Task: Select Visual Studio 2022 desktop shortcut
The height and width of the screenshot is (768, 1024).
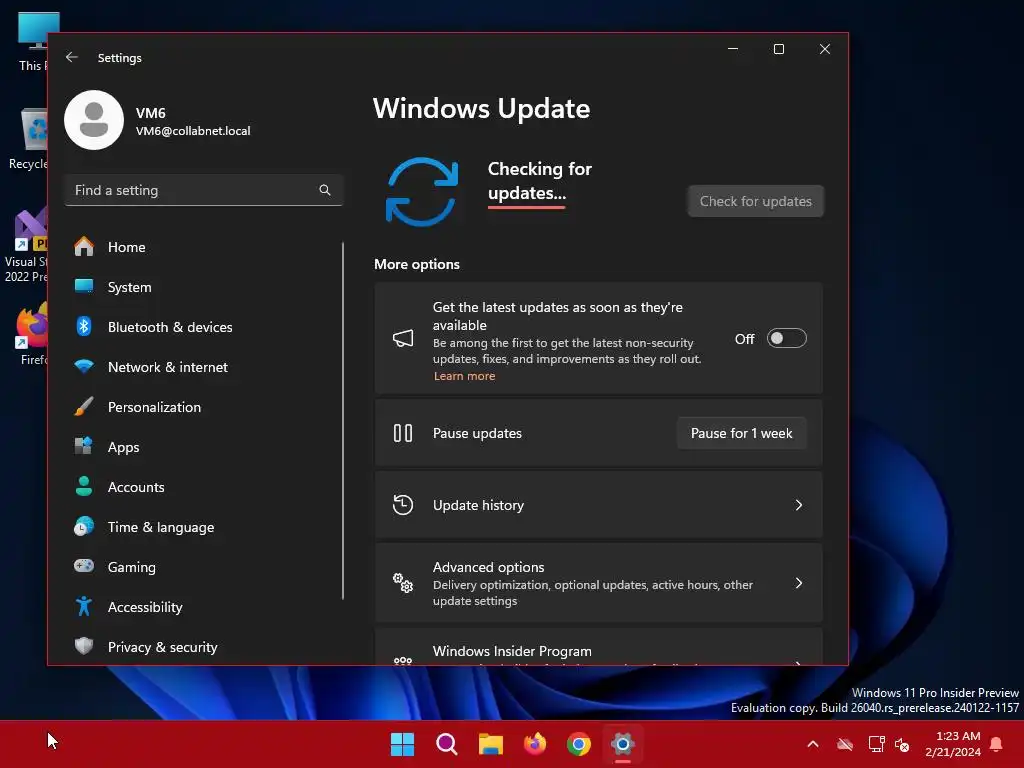Action: click(x=25, y=247)
